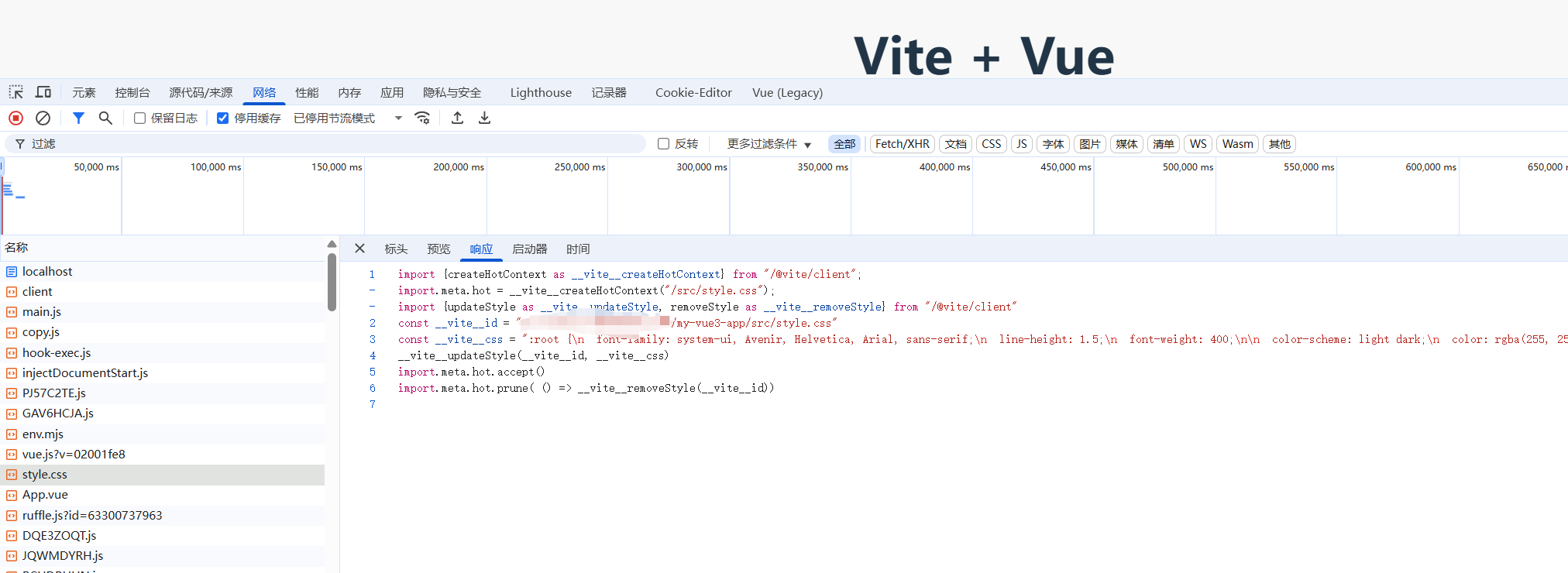Viewport: 1568px width, 573px height.
Task: Close the request details panel
Action: [x=359, y=249]
